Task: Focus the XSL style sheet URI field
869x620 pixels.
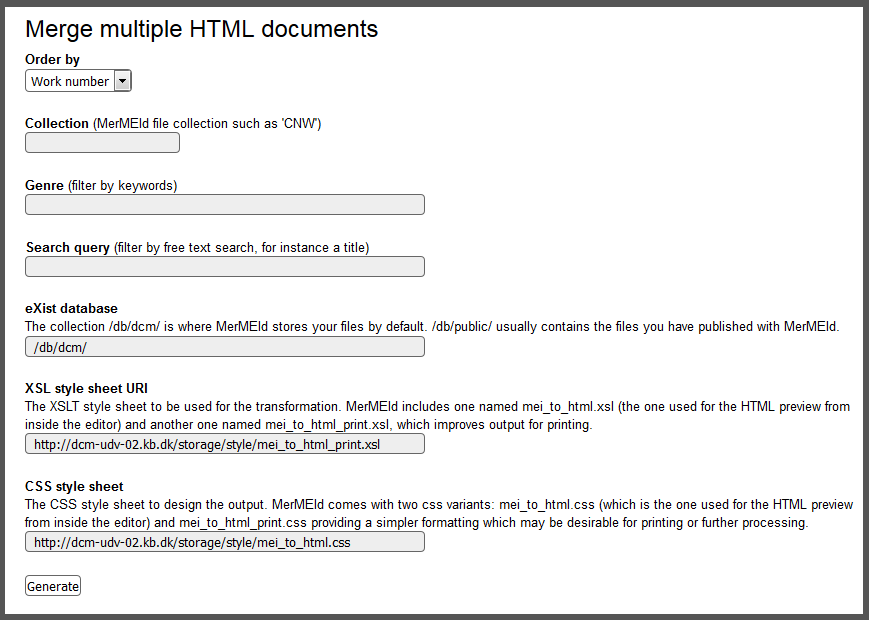Action: tap(224, 444)
